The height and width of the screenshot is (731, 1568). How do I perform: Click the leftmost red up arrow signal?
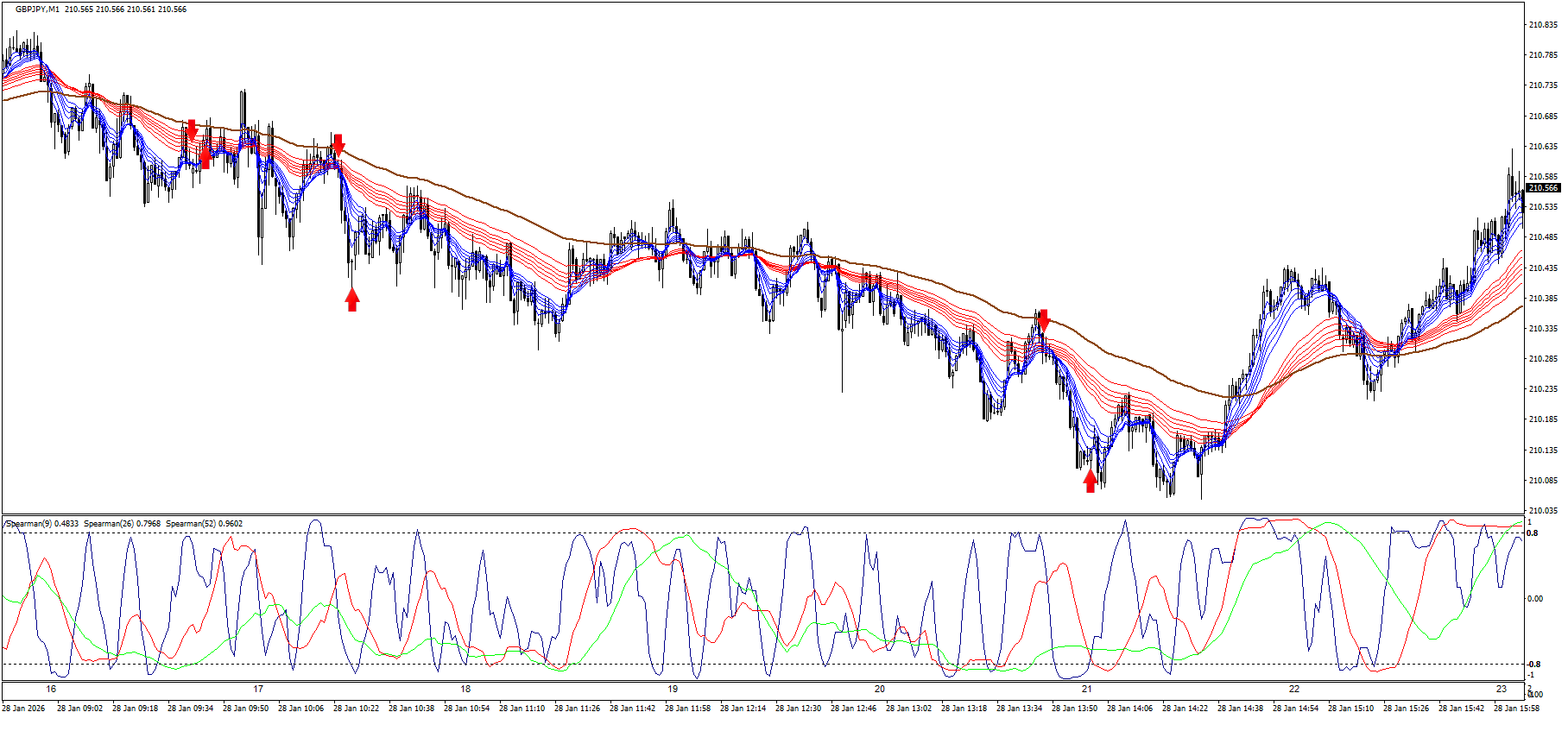(205, 156)
